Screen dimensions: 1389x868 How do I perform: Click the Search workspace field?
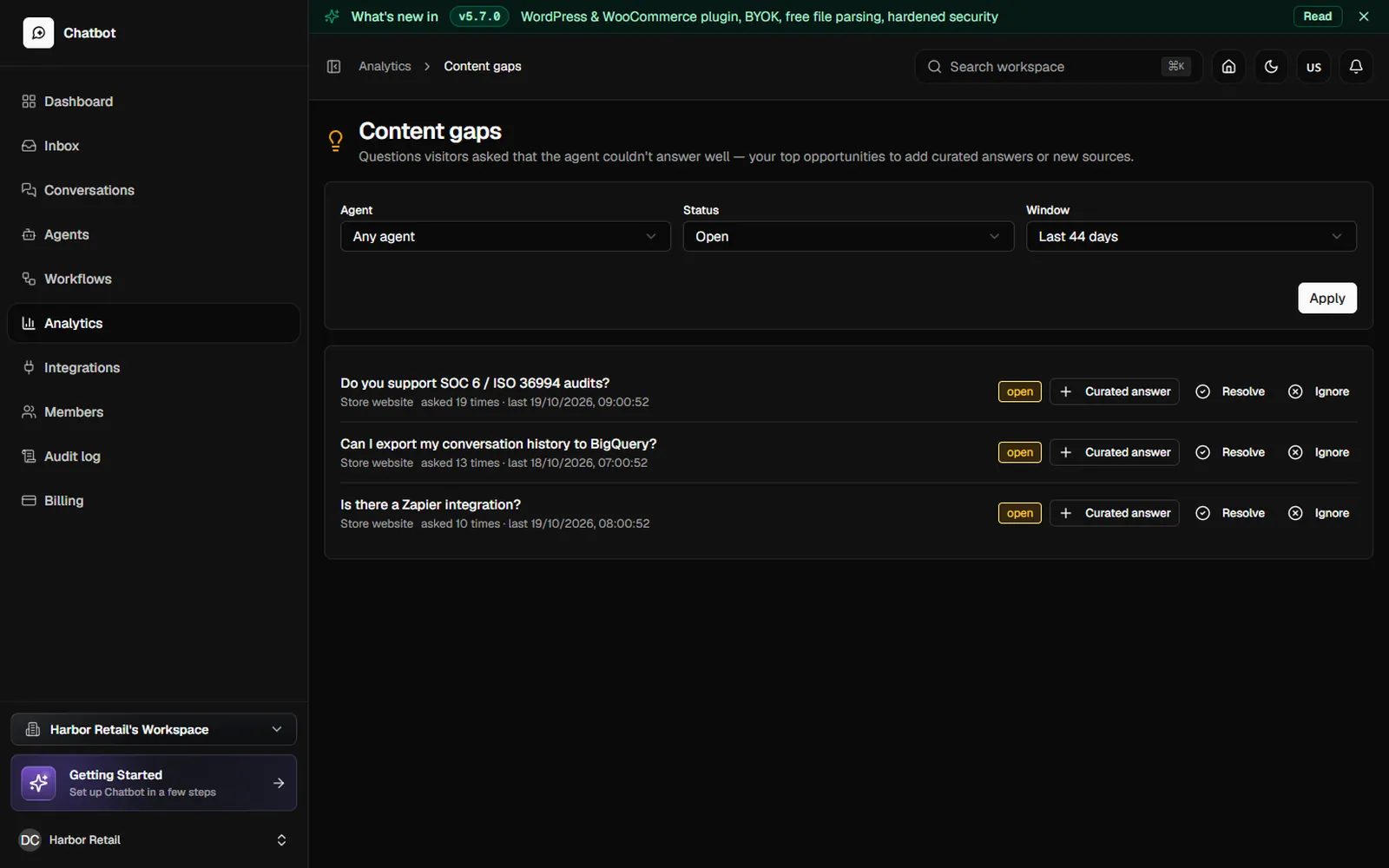pyautogui.click(x=1058, y=67)
